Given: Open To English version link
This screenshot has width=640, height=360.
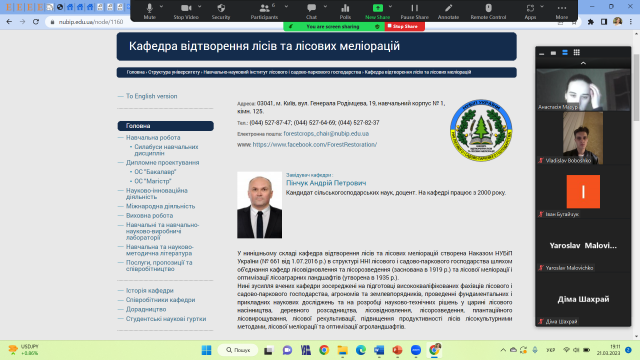Looking at the screenshot, I should click(151, 96).
